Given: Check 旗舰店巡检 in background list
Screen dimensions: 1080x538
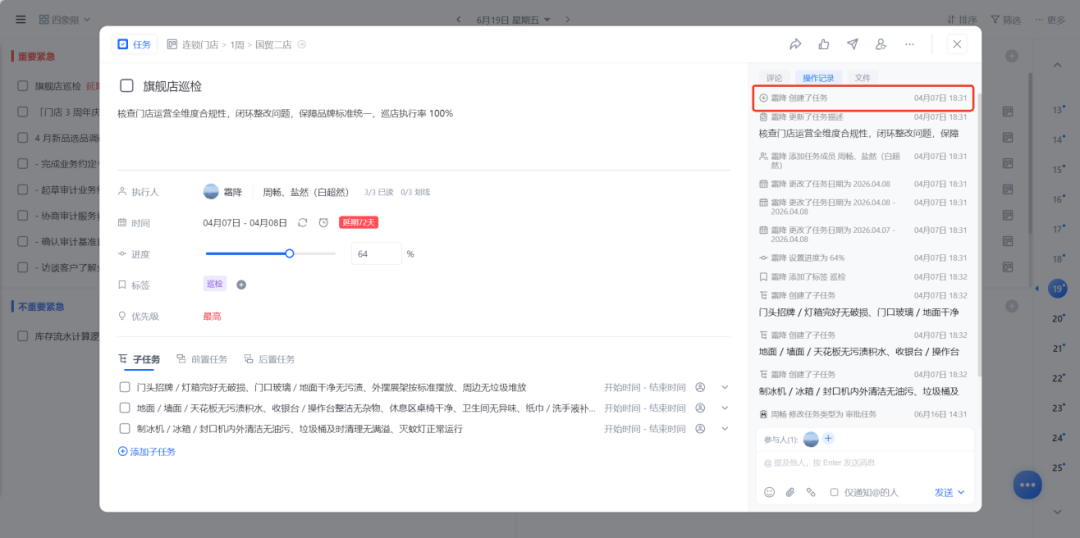Looking at the screenshot, I should tap(23, 86).
